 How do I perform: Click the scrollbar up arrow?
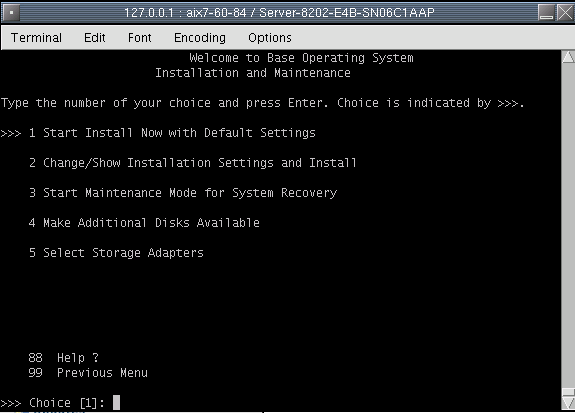(568, 57)
